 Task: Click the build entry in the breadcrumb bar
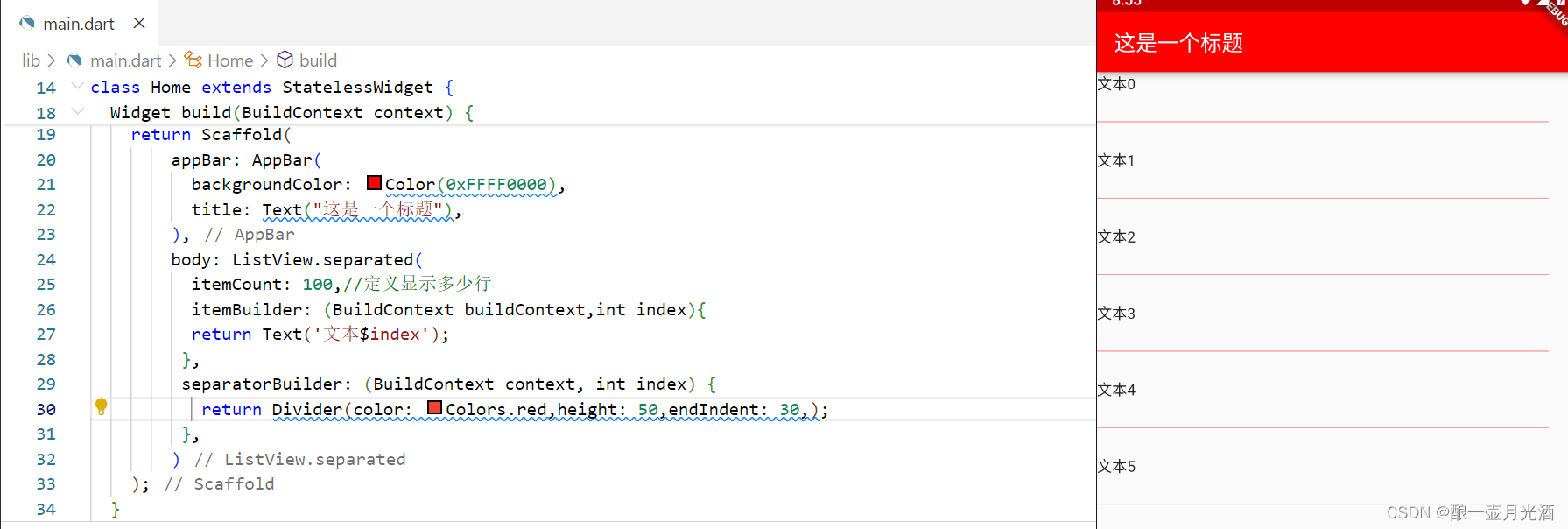(319, 60)
